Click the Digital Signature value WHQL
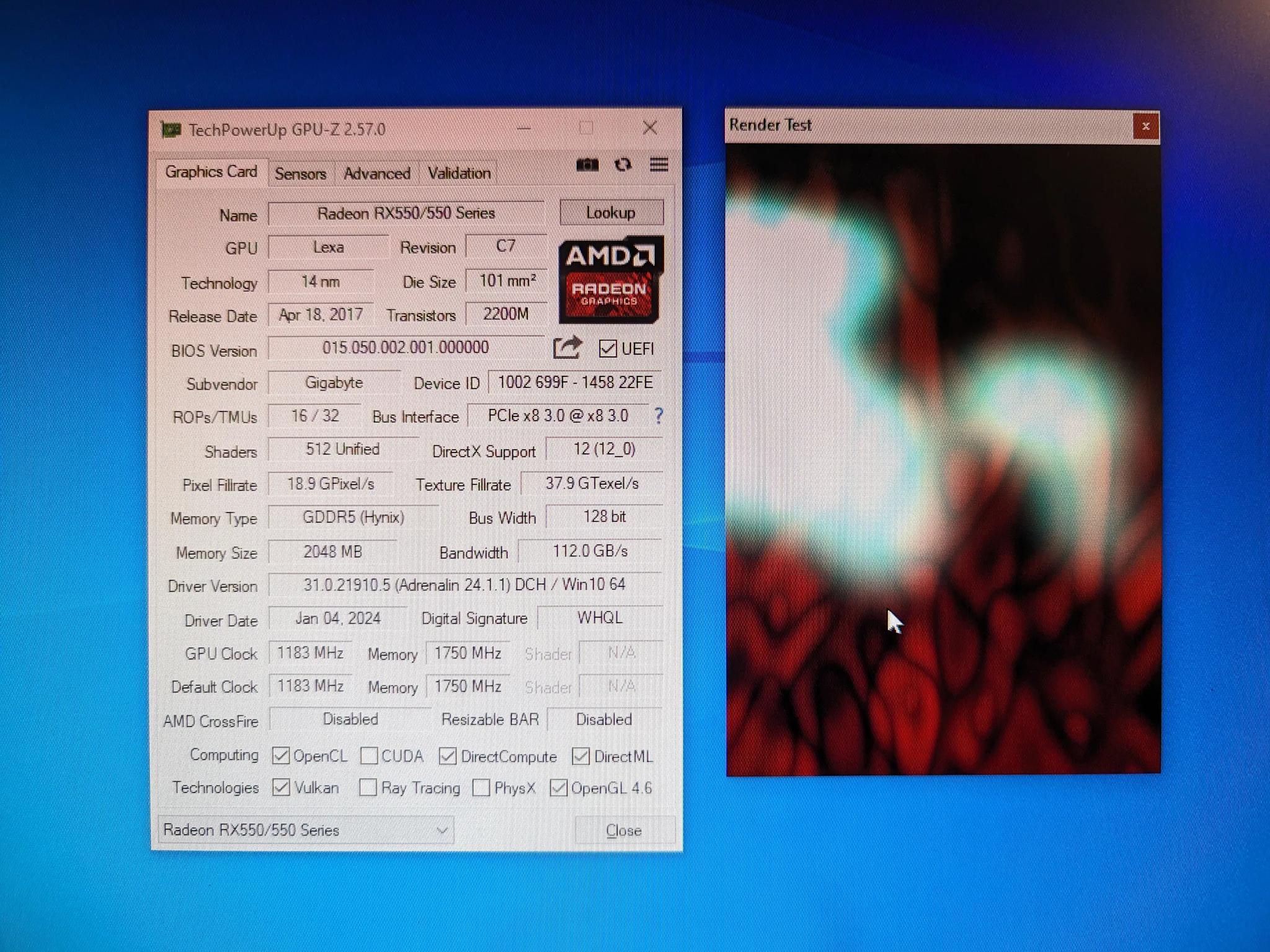The image size is (1270, 952). pyautogui.click(x=600, y=618)
